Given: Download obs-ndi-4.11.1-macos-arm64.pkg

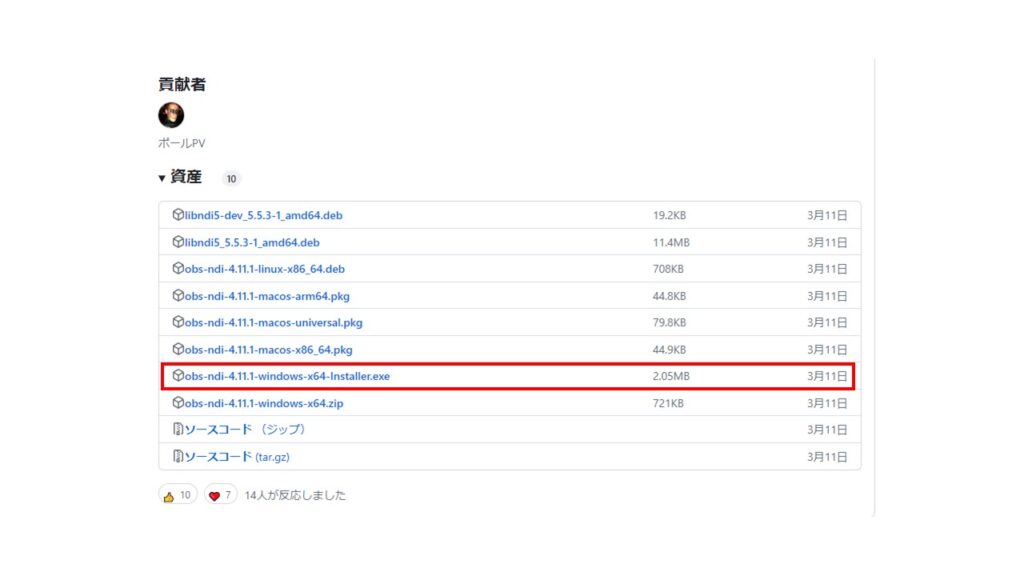Looking at the screenshot, I should [x=267, y=296].
